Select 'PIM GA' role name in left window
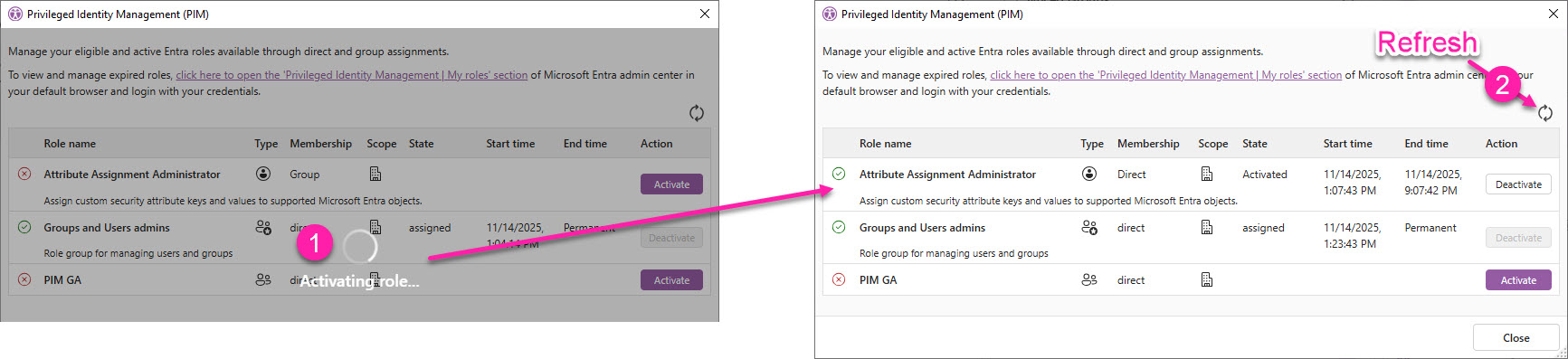Image resolution: width=1568 pixels, height=359 pixels. 62,279
